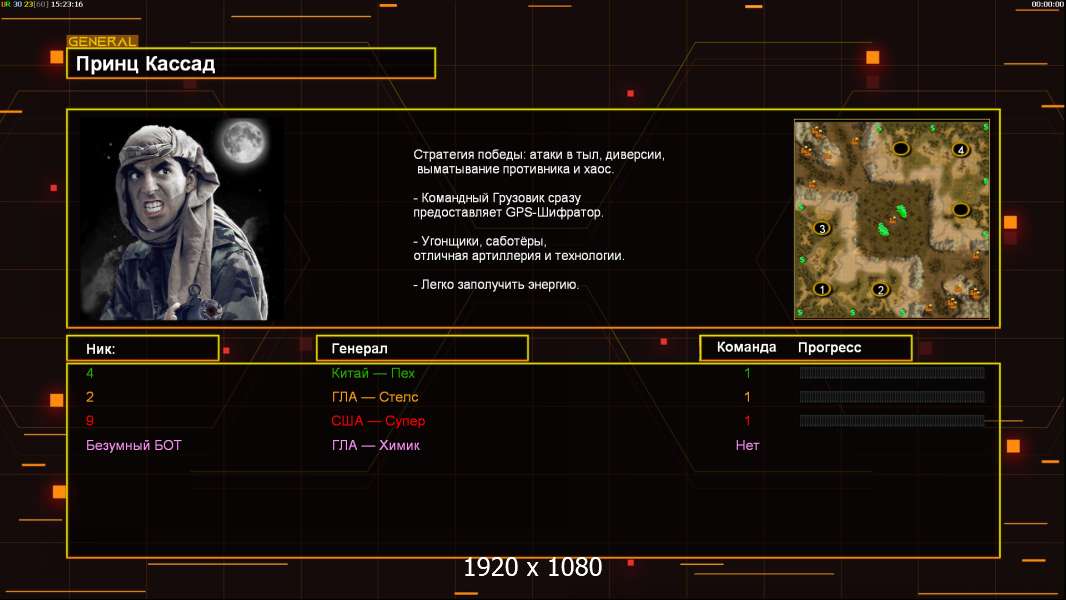The width and height of the screenshot is (1066, 600).
Task: Click start position 1 on the minimap
Action: pyautogui.click(x=822, y=289)
